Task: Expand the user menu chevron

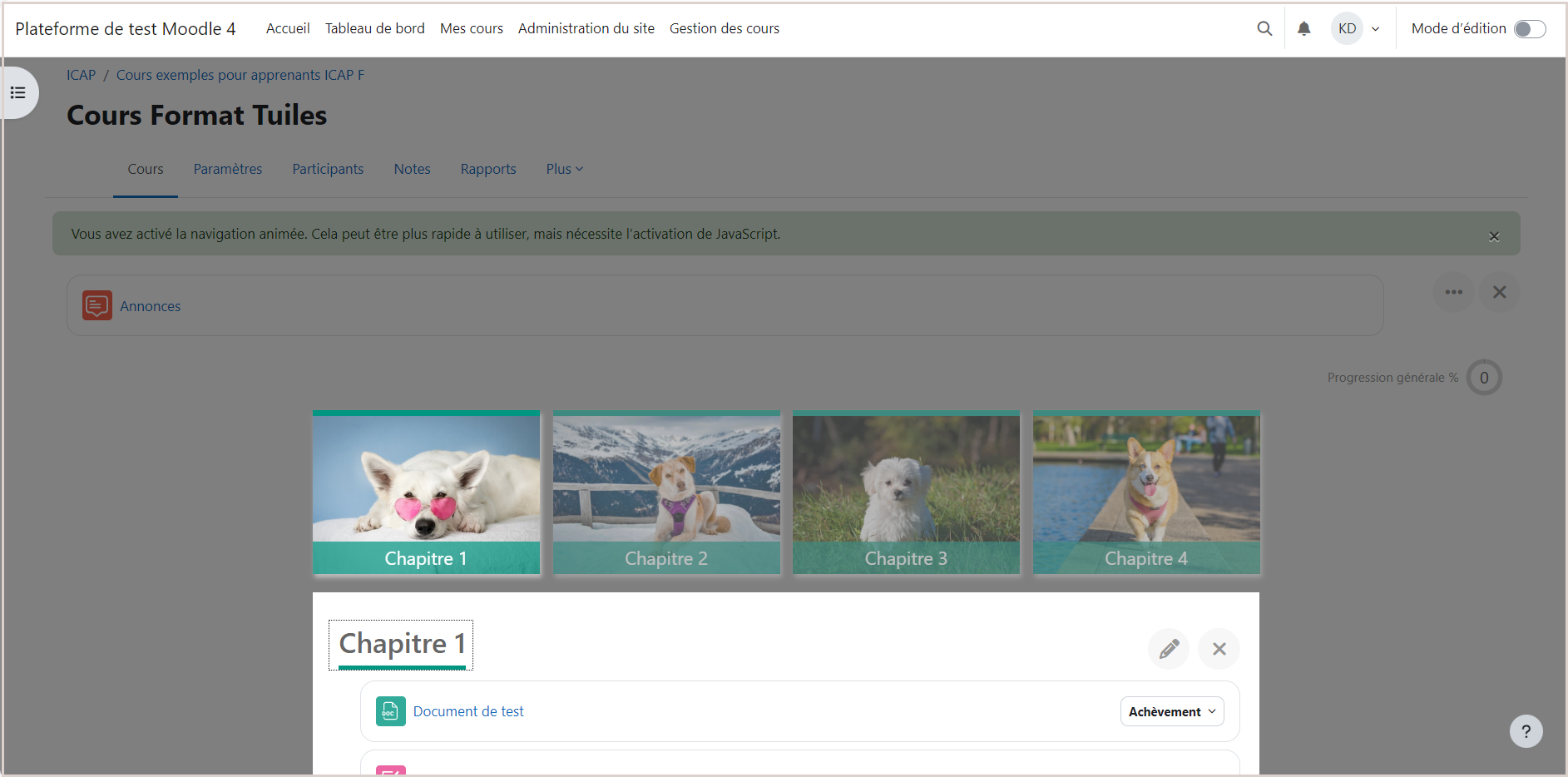Action: tap(1376, 29)
